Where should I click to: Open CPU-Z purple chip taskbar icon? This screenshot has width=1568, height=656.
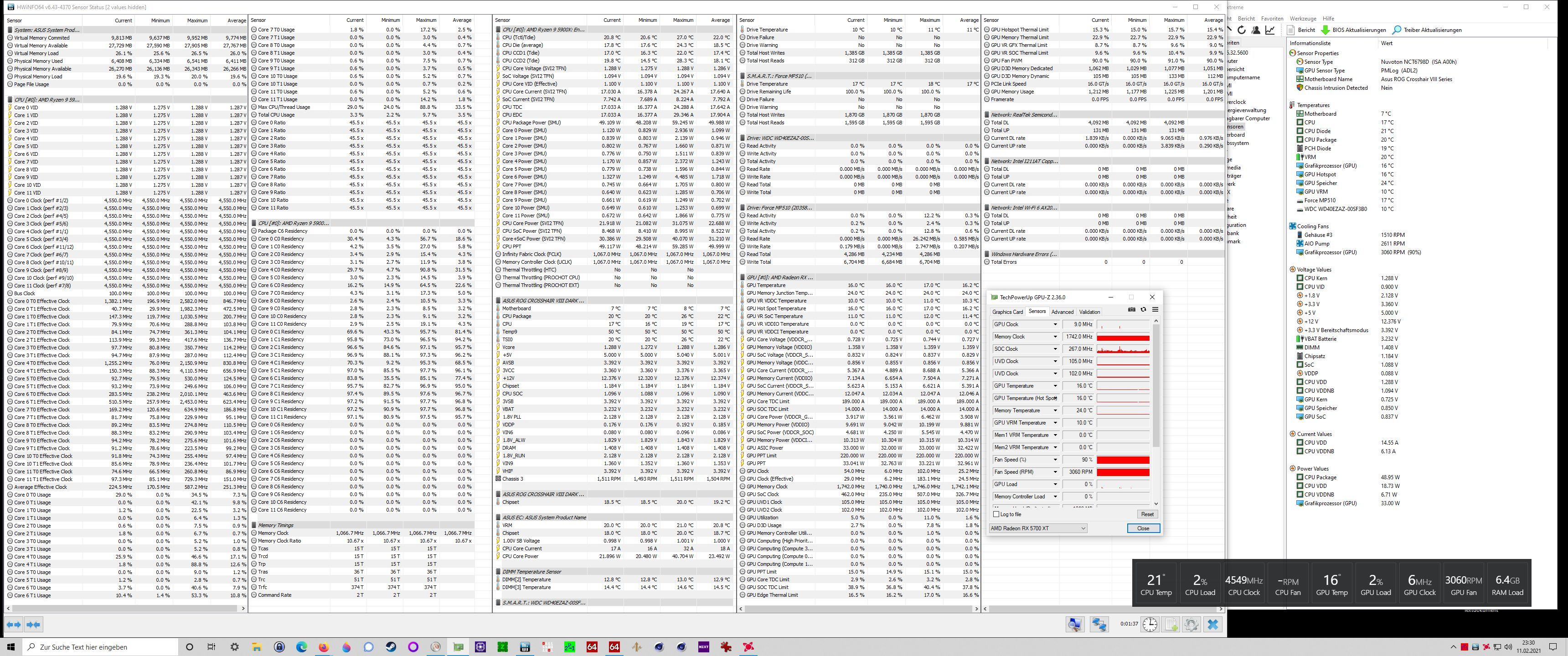pos(480,647)
